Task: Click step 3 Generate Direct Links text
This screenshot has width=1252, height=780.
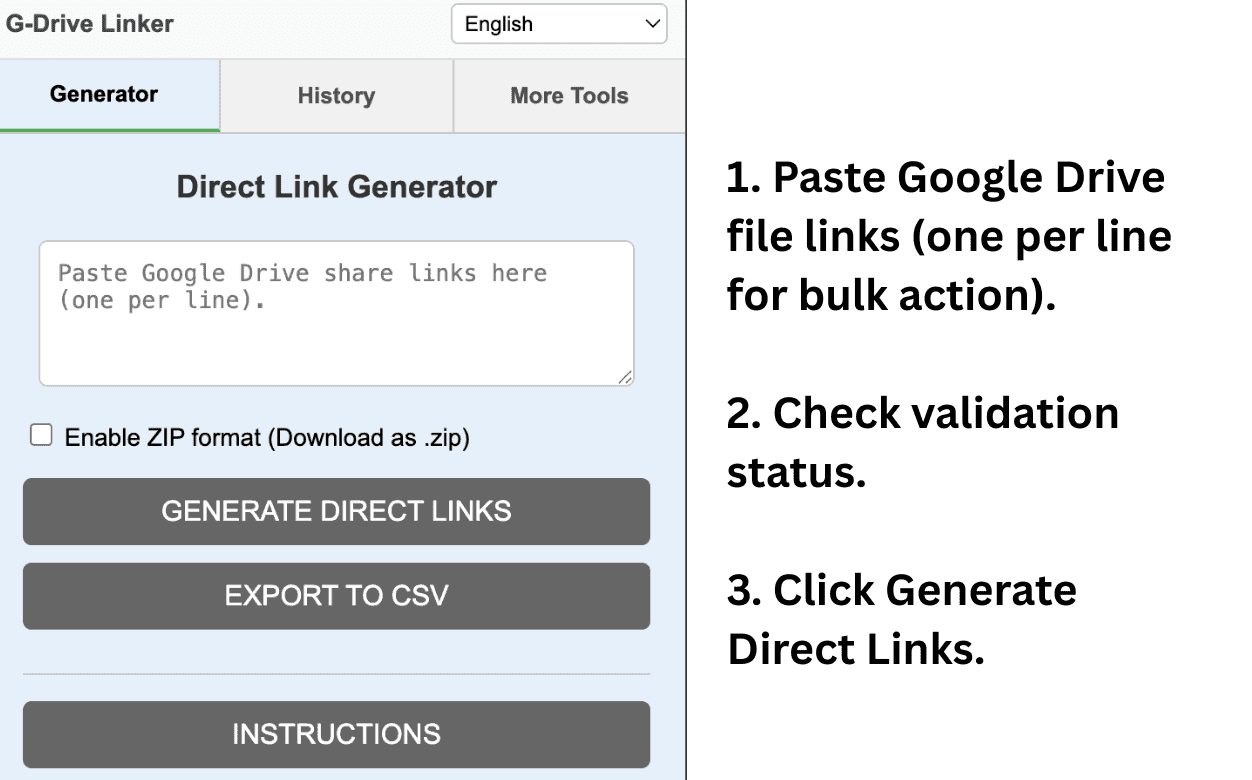Action: click(x=901, y=620)
